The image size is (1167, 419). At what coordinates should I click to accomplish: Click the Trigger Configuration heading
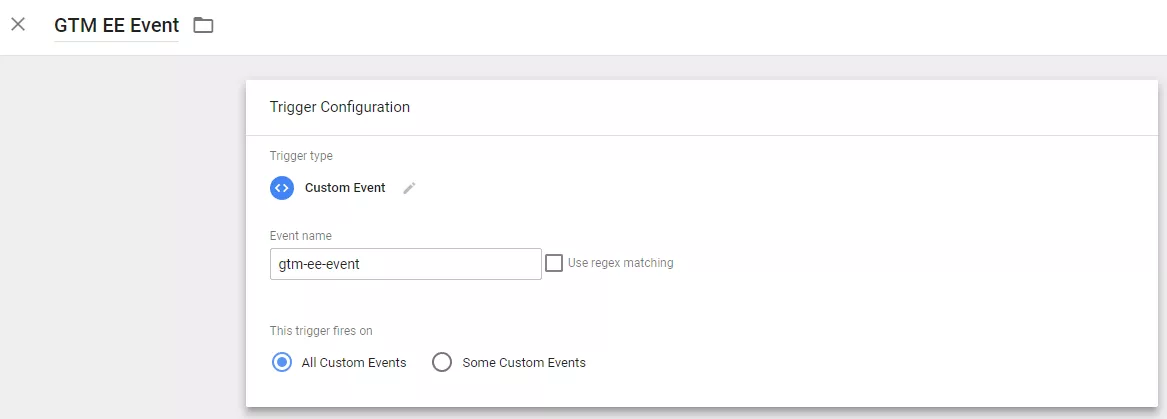(x=339, y=107)
